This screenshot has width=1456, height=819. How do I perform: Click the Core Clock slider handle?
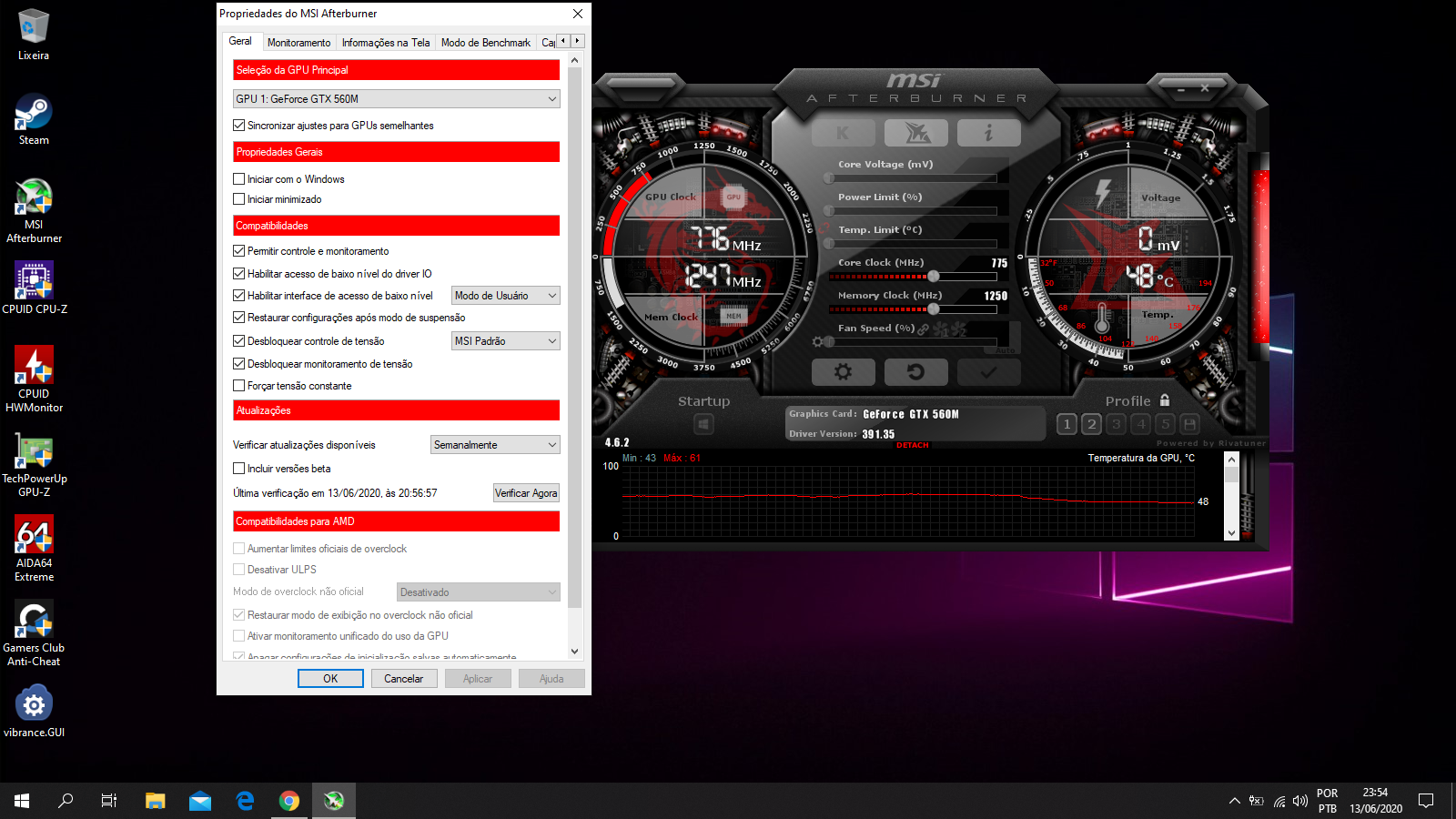point(933,276)
